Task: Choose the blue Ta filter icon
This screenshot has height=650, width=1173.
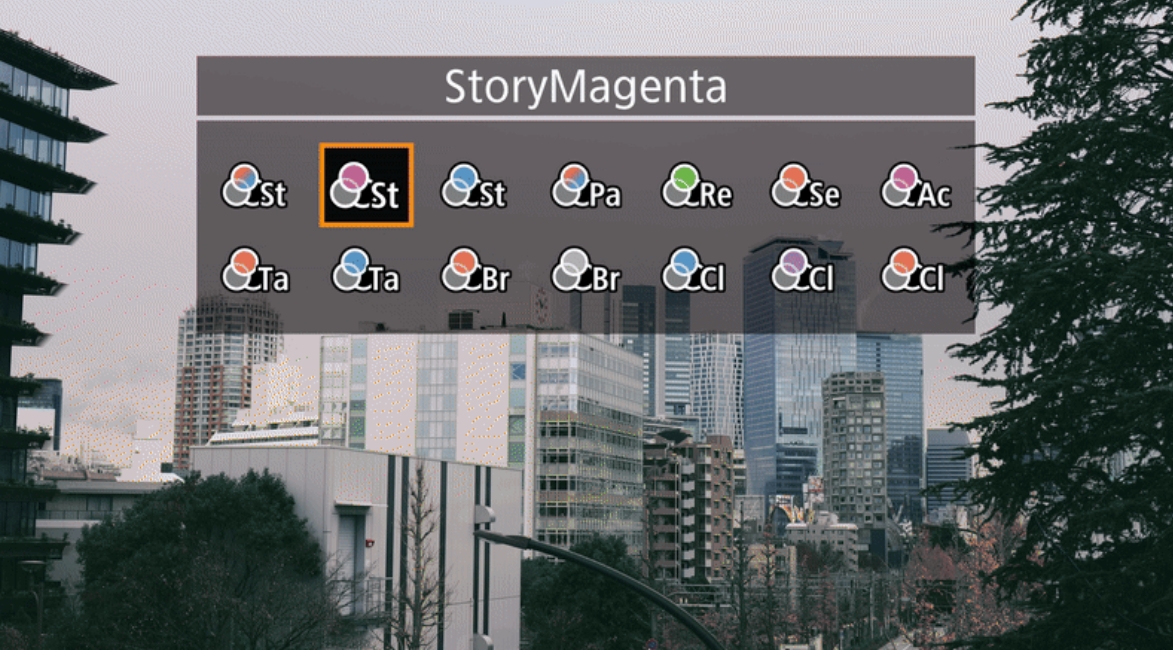Action: click(366, 270)
